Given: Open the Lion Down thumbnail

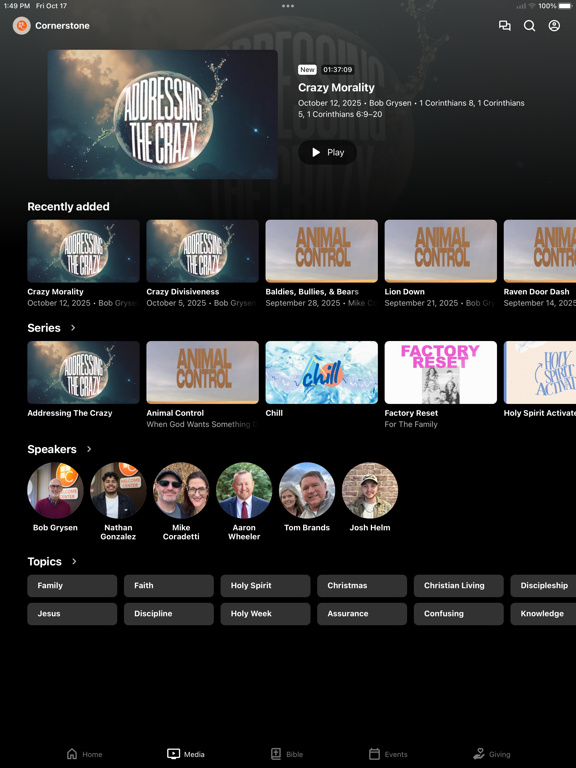Looking at the screenshot, I should pos(440,251).
